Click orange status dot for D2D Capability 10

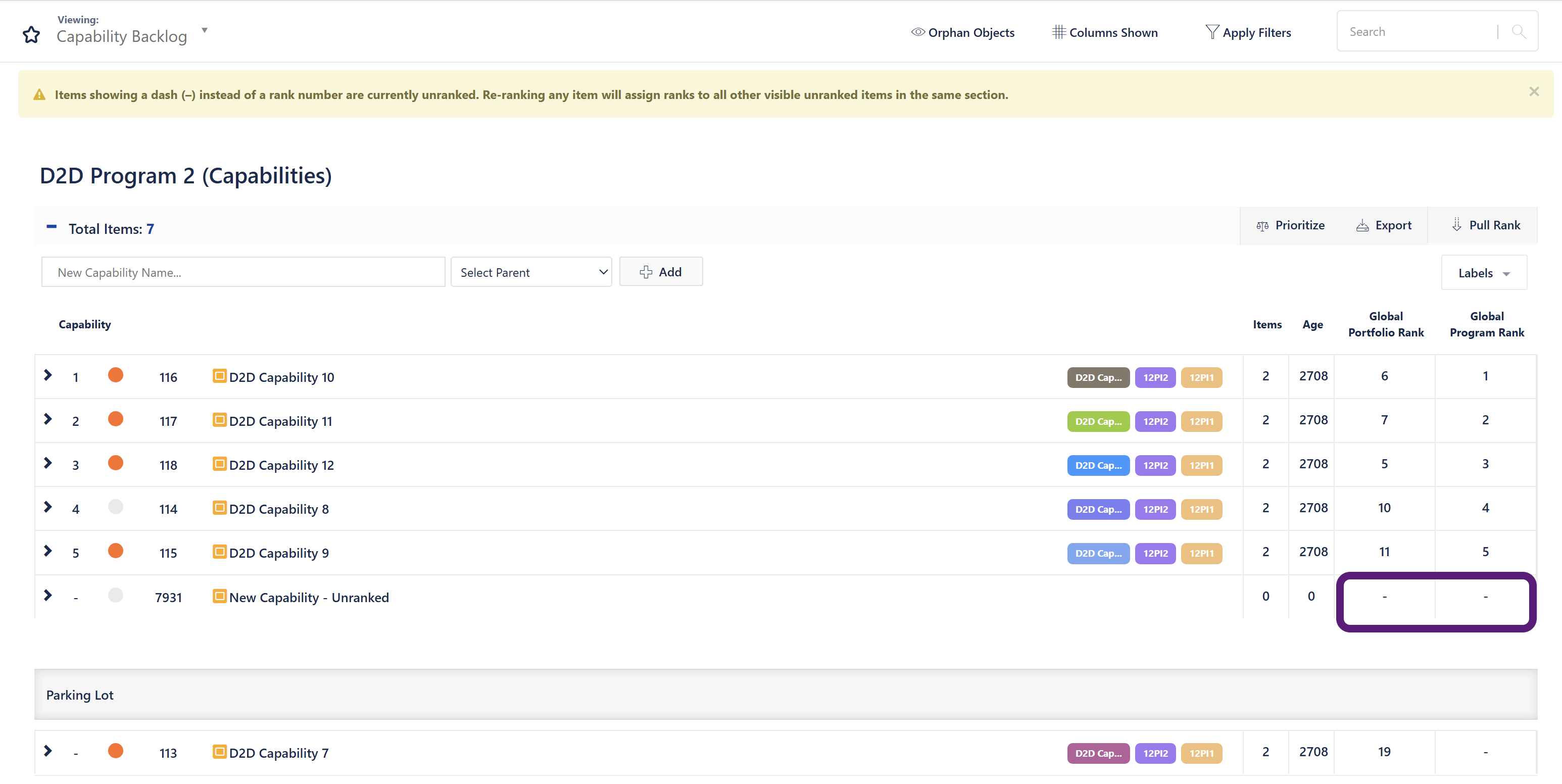click(116, 375)
